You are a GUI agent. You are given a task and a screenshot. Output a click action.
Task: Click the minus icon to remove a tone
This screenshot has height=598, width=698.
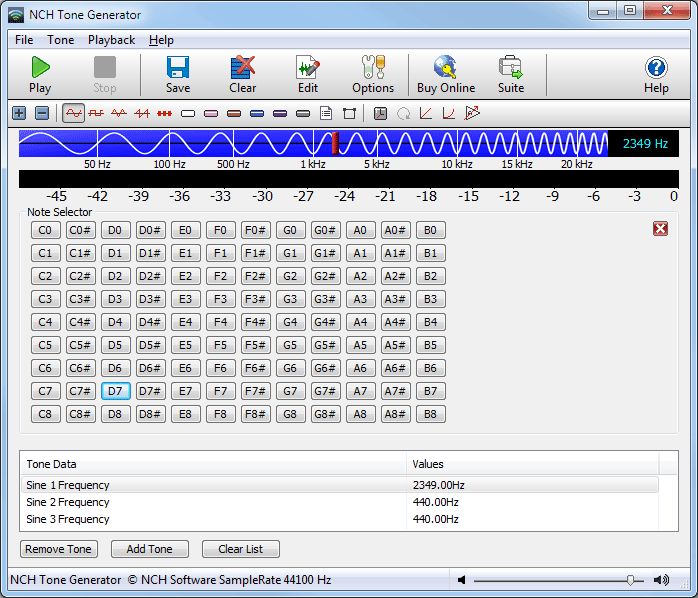[41, 113]
